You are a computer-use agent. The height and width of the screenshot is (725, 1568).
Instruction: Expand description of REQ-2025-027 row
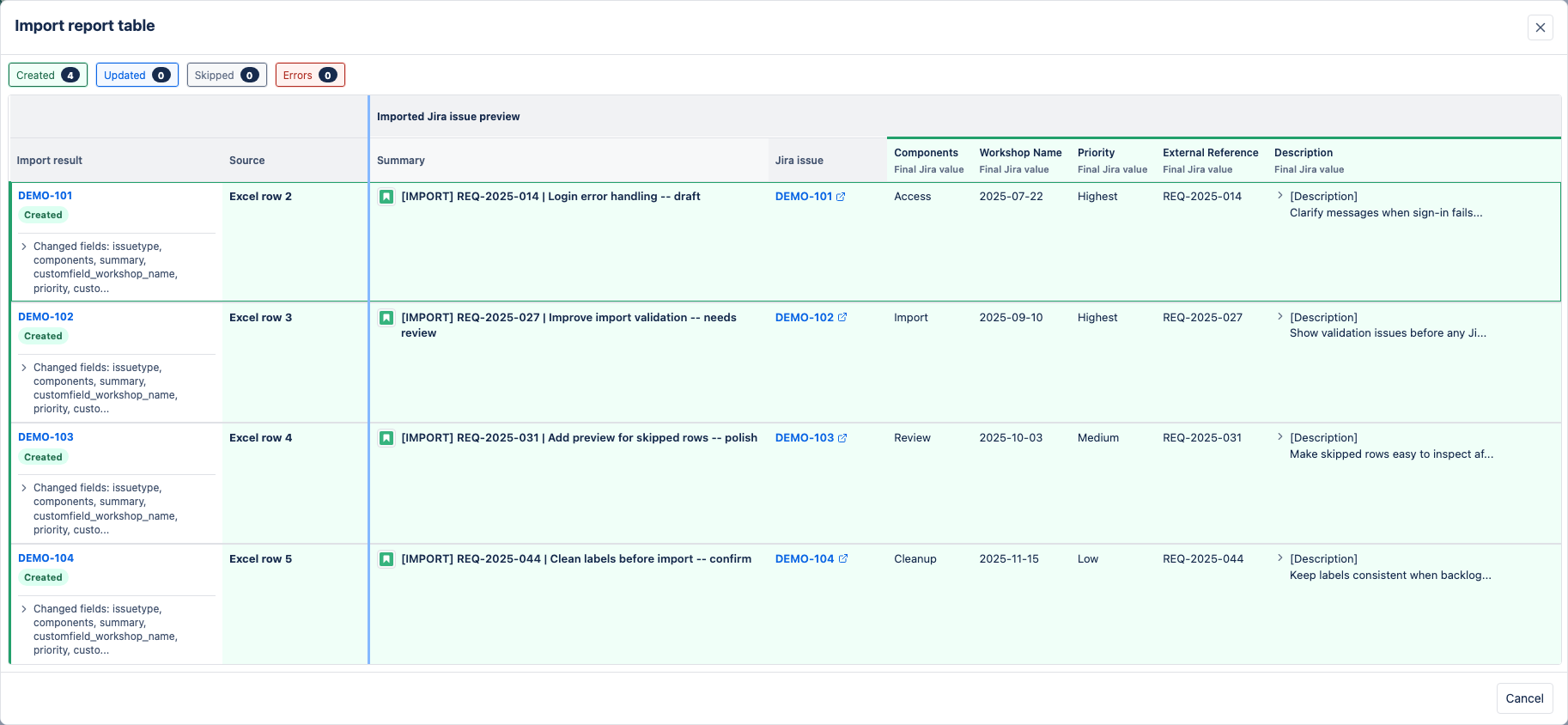point(1280,317)
